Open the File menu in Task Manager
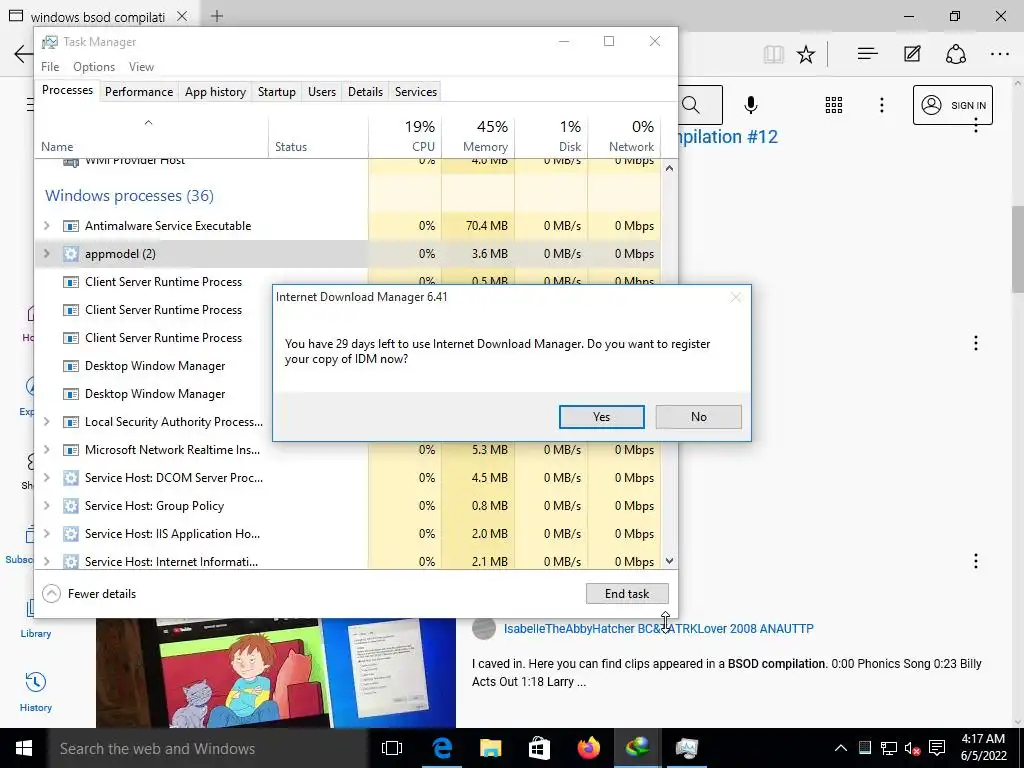Viewport: 1024px width, 768px height. [x=50, y=67]
